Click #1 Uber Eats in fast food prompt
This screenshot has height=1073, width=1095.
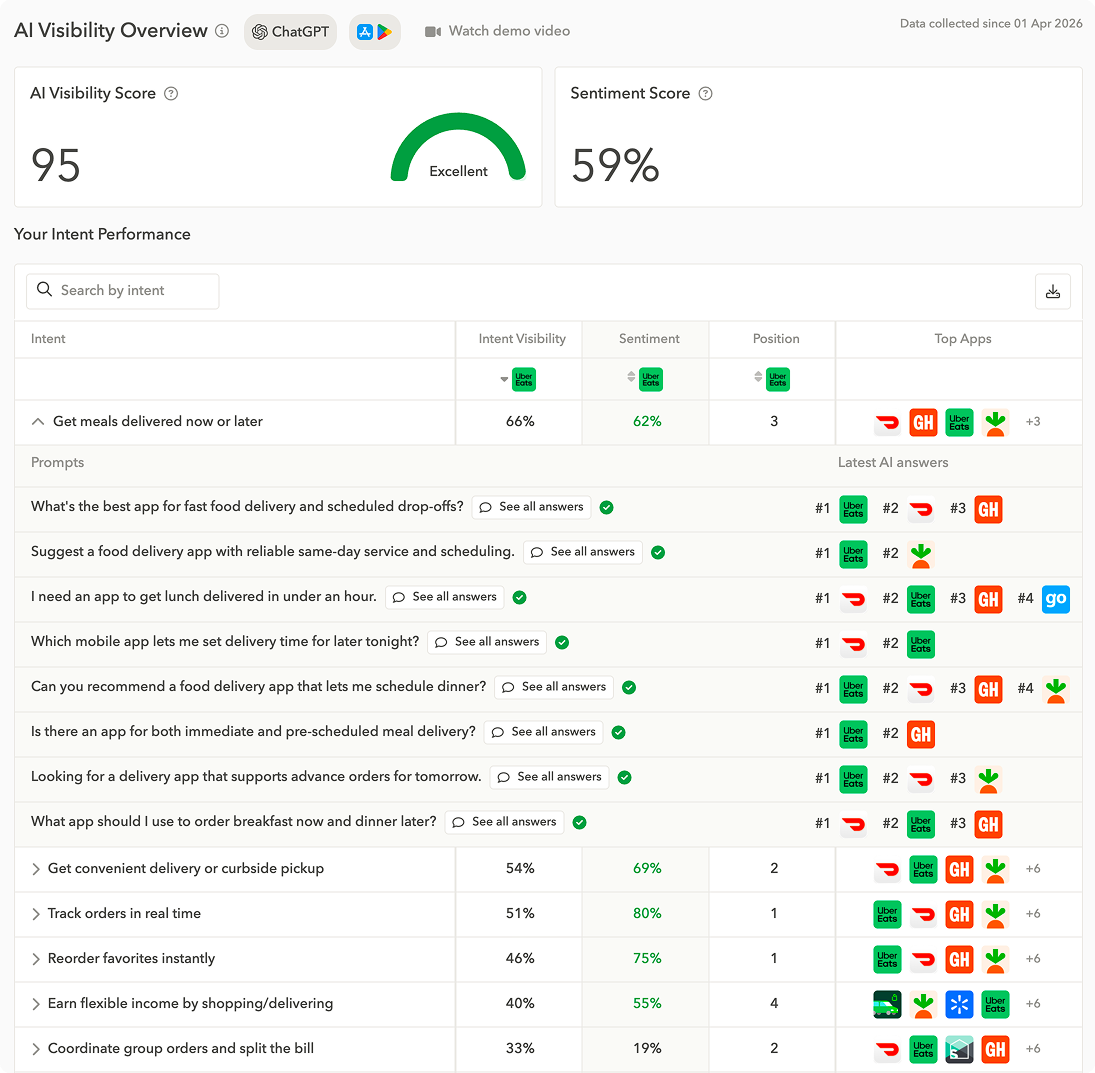(x=853, y=509)
